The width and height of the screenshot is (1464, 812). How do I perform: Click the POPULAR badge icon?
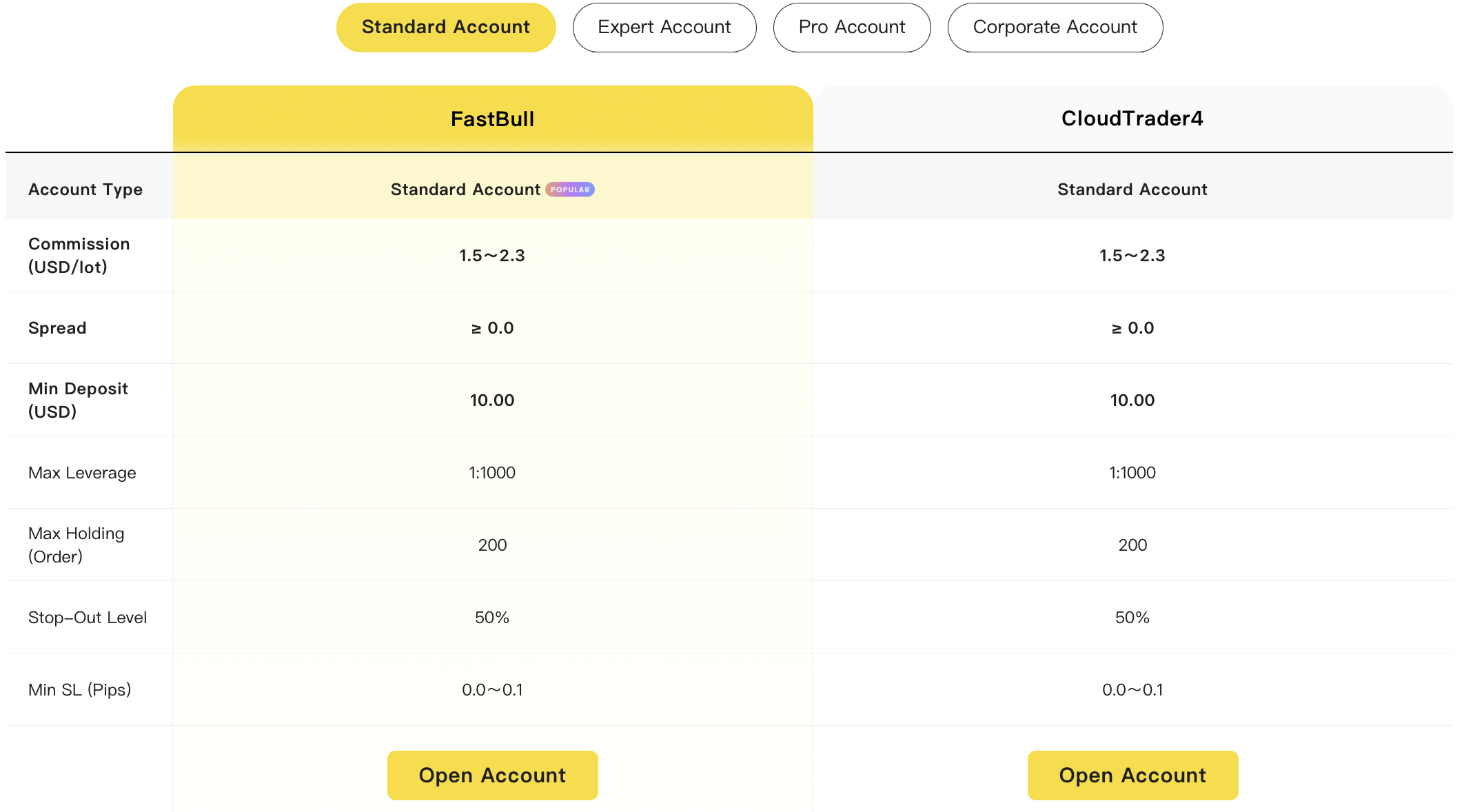point(570,190)
